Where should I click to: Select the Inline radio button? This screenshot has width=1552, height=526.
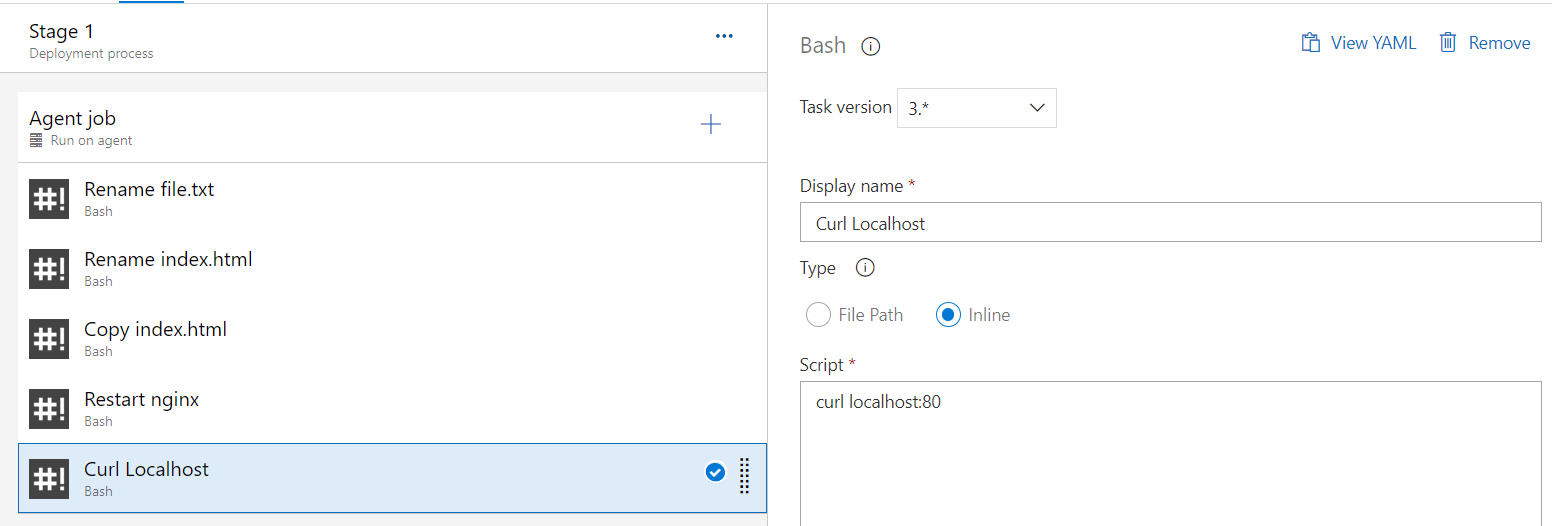948,315
